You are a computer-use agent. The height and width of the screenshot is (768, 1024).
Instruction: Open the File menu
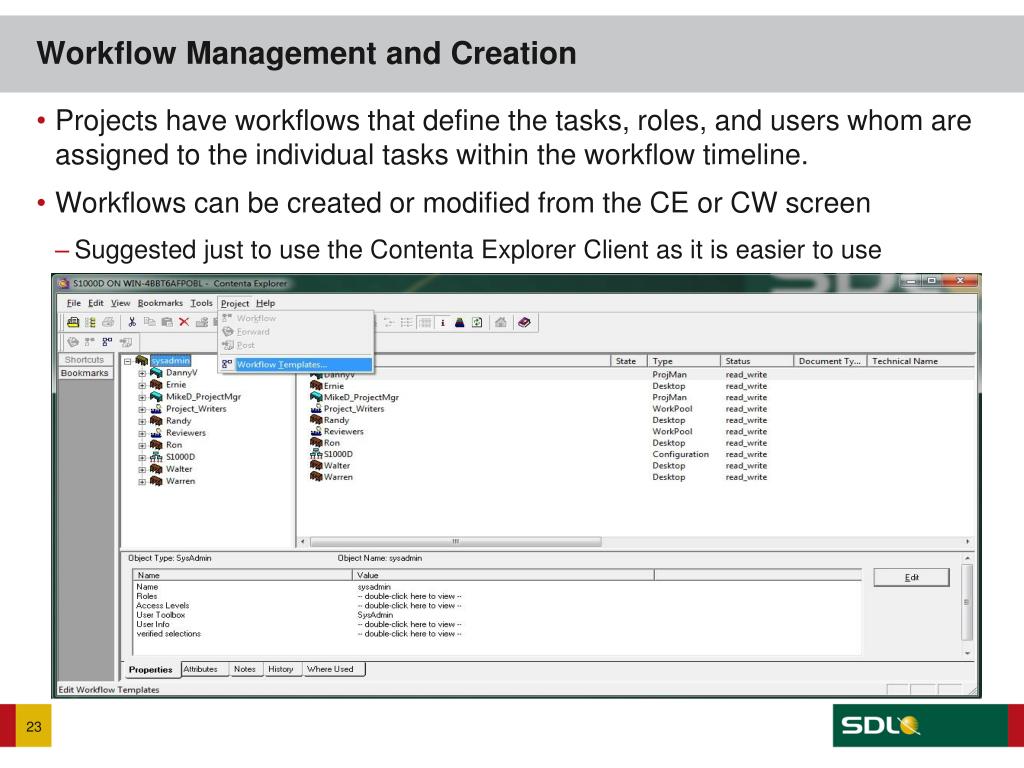click(x=74, y=303)
